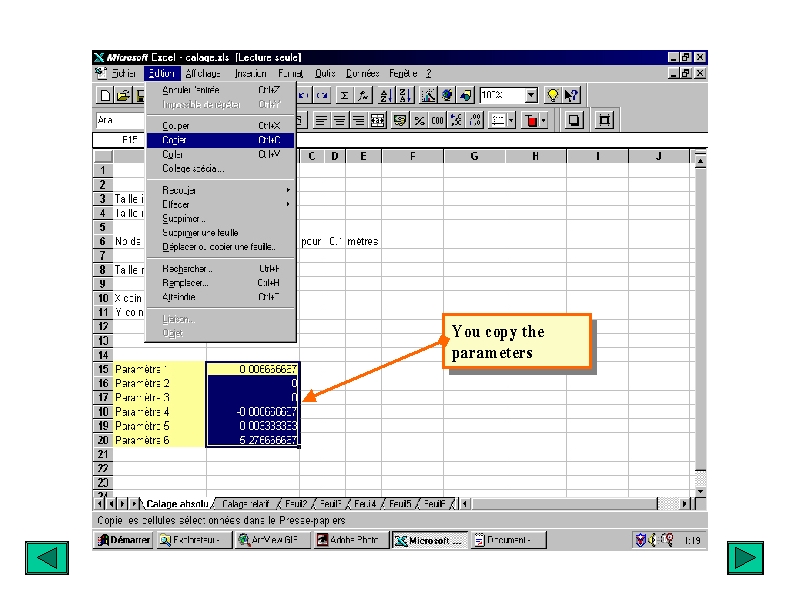Image resolution: width=800 pixels, height=600 pixels.
Task: Open the Affichage menu
Action: coord(203,73)
